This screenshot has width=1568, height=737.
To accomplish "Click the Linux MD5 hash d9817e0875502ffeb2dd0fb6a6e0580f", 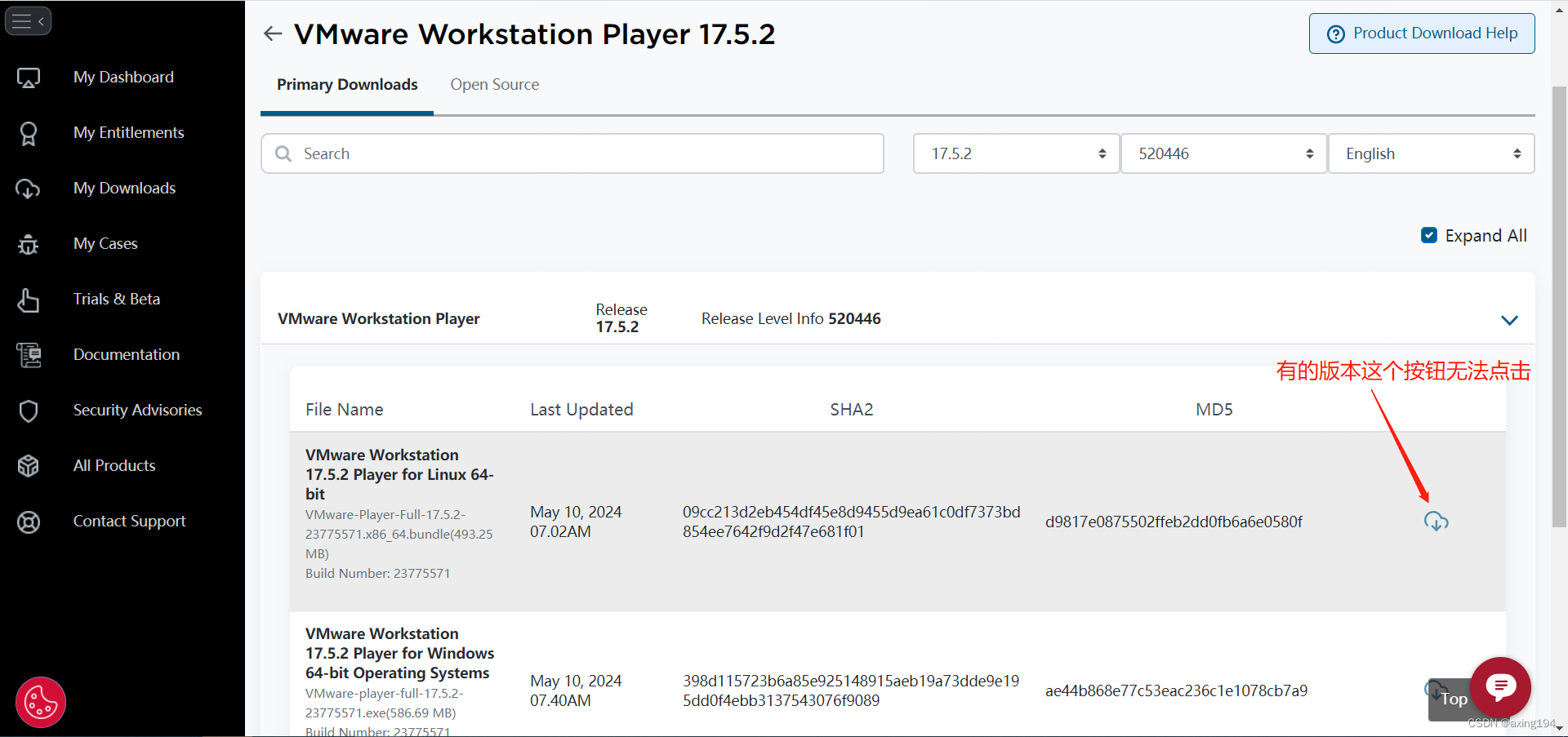I will [1174, 522].
